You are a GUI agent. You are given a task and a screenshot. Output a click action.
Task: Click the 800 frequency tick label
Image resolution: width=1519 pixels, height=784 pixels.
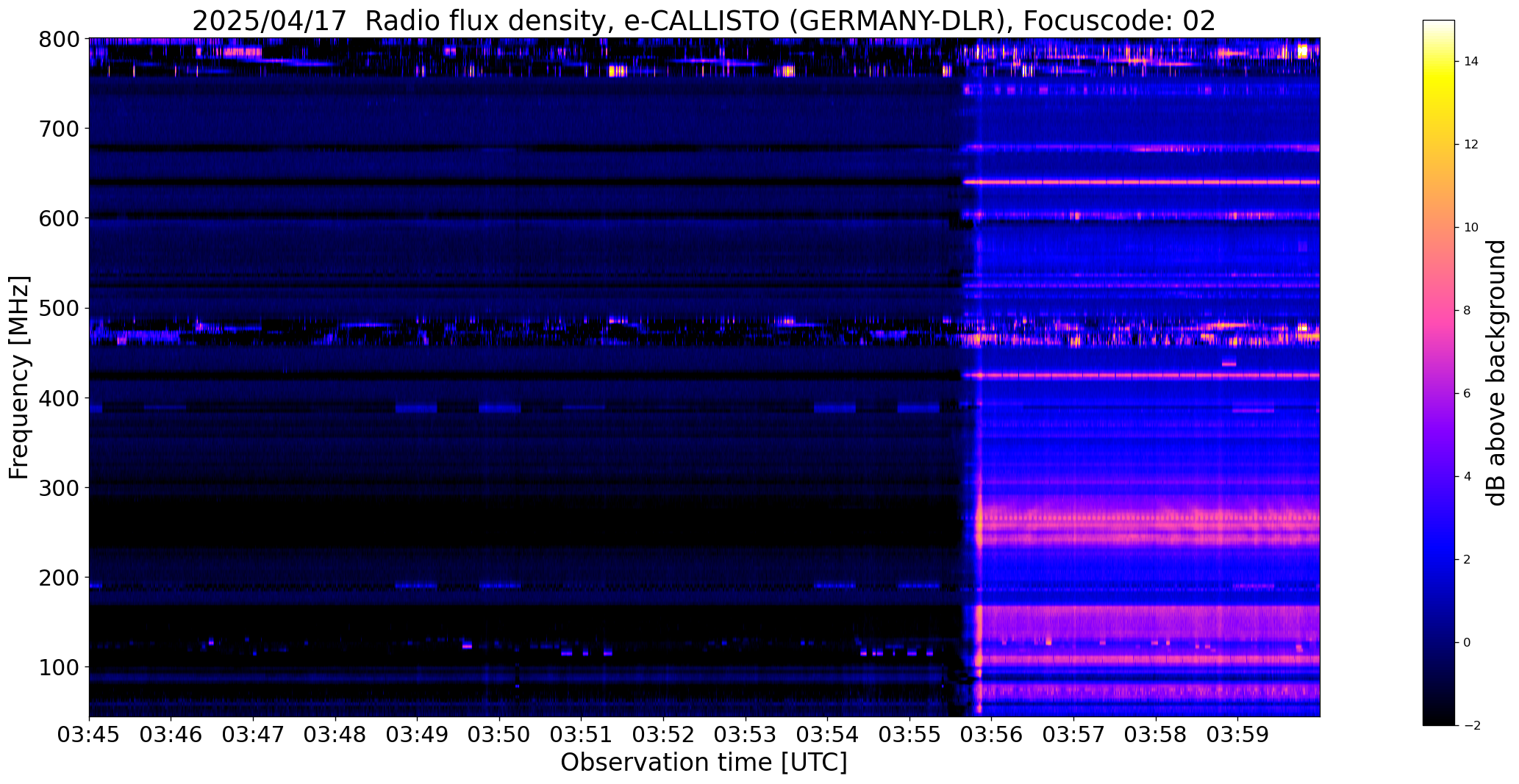pos(60,39)
